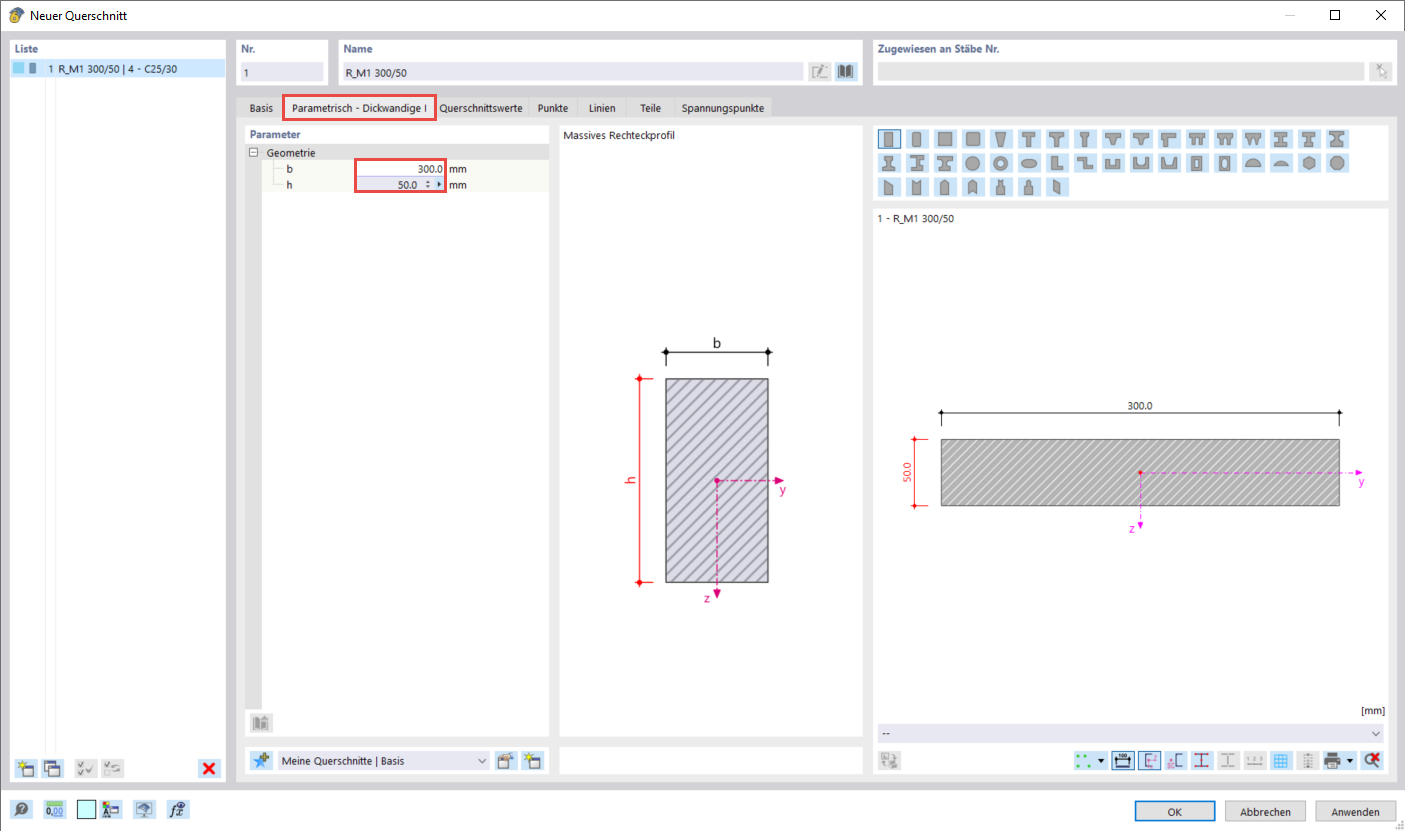Screen dimensions: 1405x831
Task: Click the color legend icon at bottom
Action: [112, 810]
